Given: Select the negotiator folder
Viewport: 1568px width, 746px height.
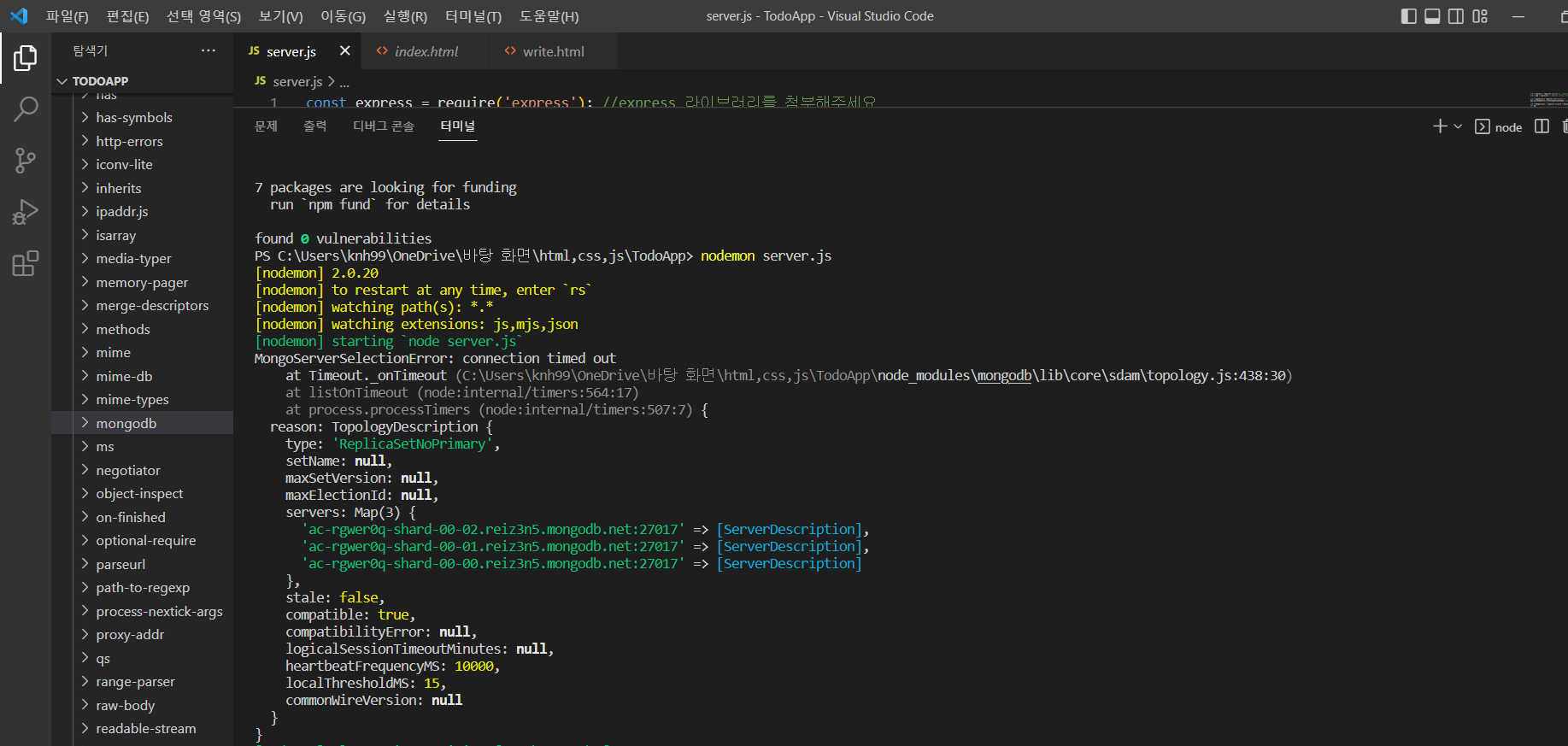Looking at the screenshot, I should point(142,470).
